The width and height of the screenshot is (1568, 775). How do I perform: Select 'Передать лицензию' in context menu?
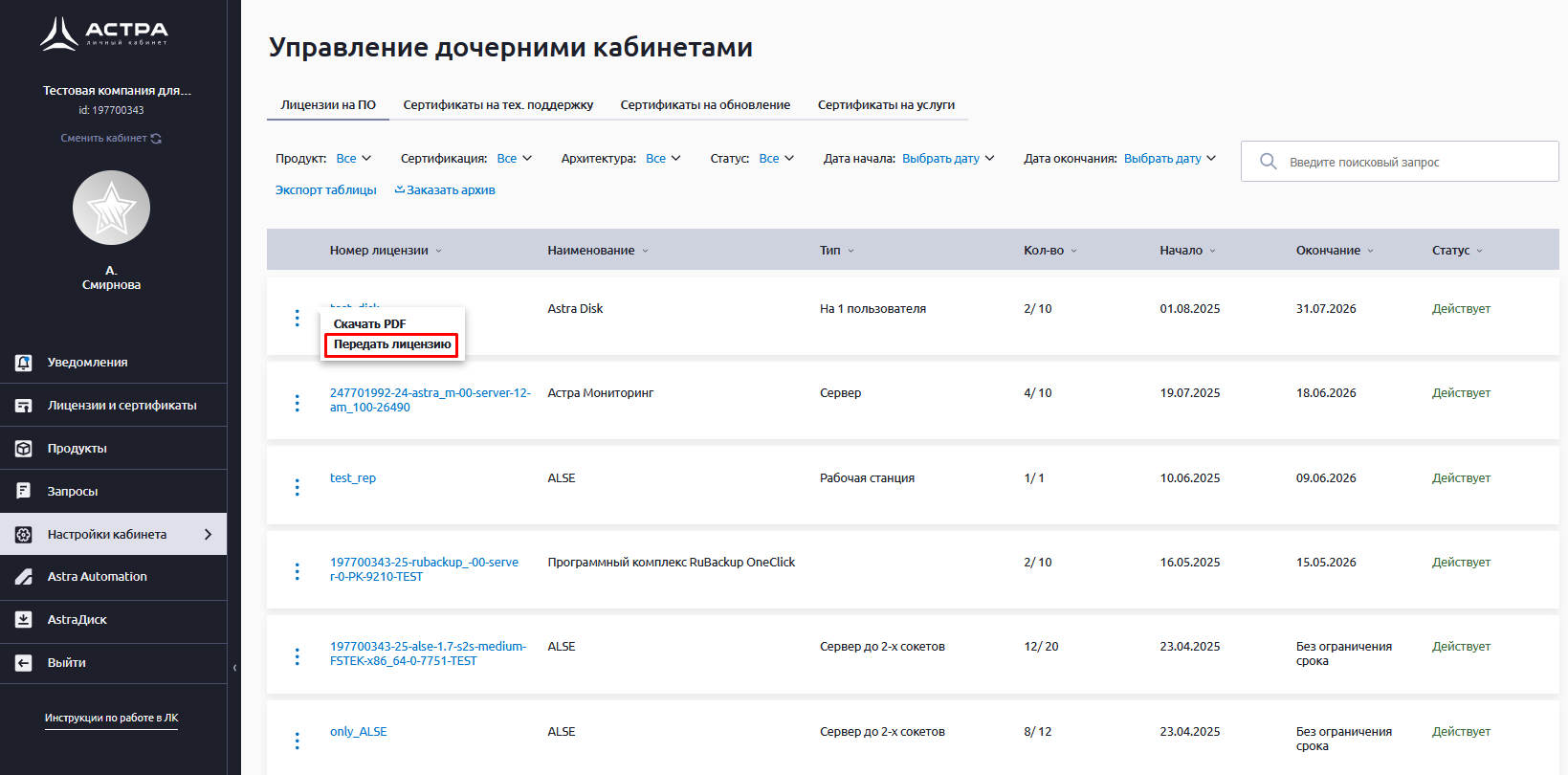tap(391, 344)
